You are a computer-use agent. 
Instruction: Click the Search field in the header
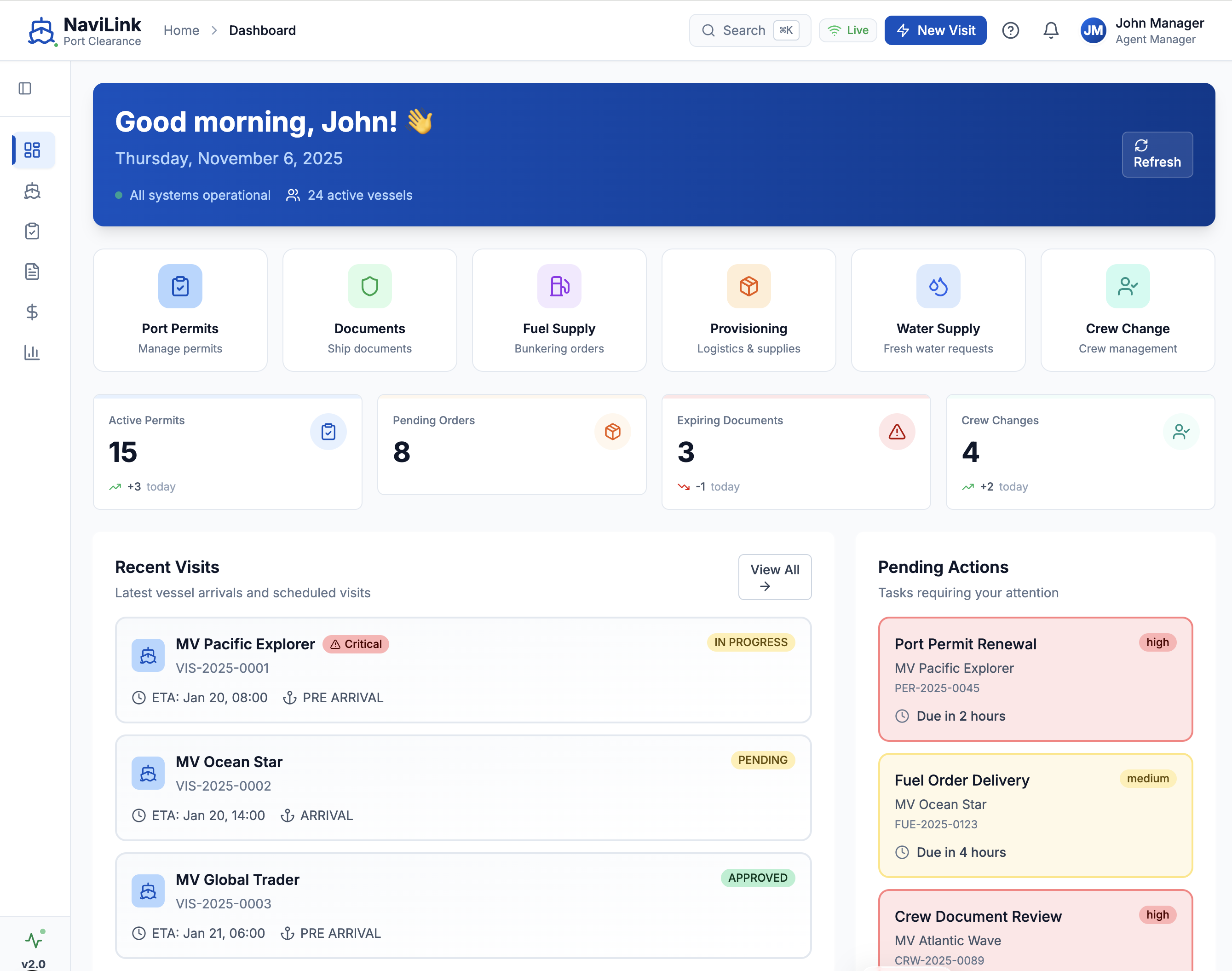coord(749,30)
